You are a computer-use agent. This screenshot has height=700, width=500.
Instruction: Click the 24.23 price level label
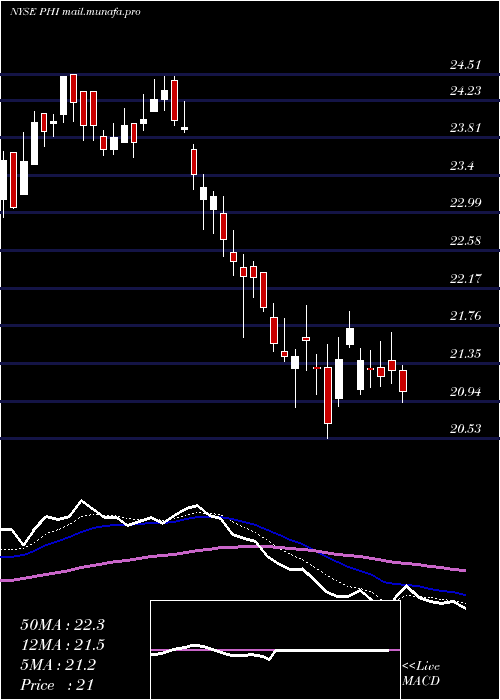(465, 91)
